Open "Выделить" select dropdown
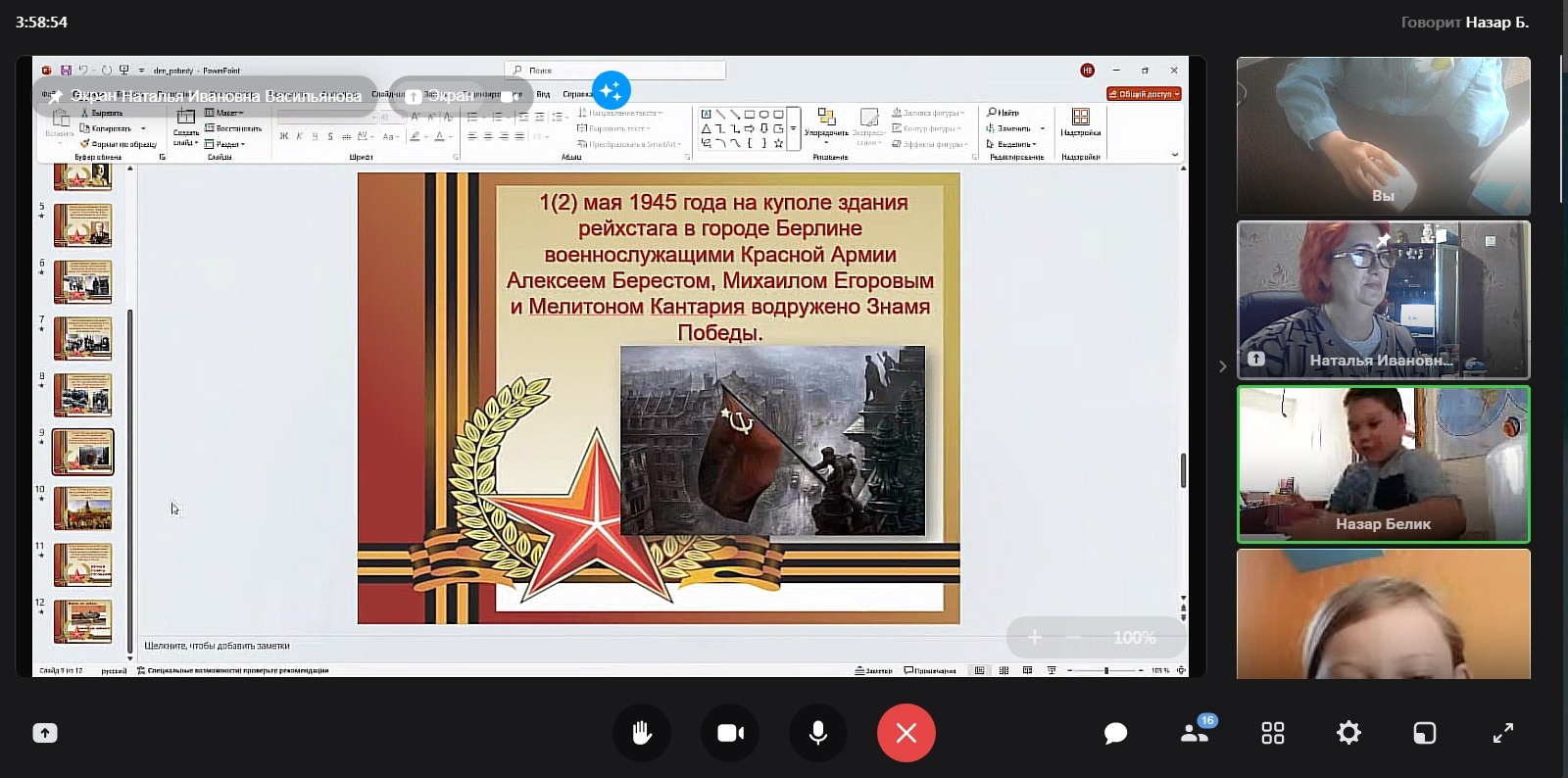Screen dimensions: 1568x778 point(1011,144)
